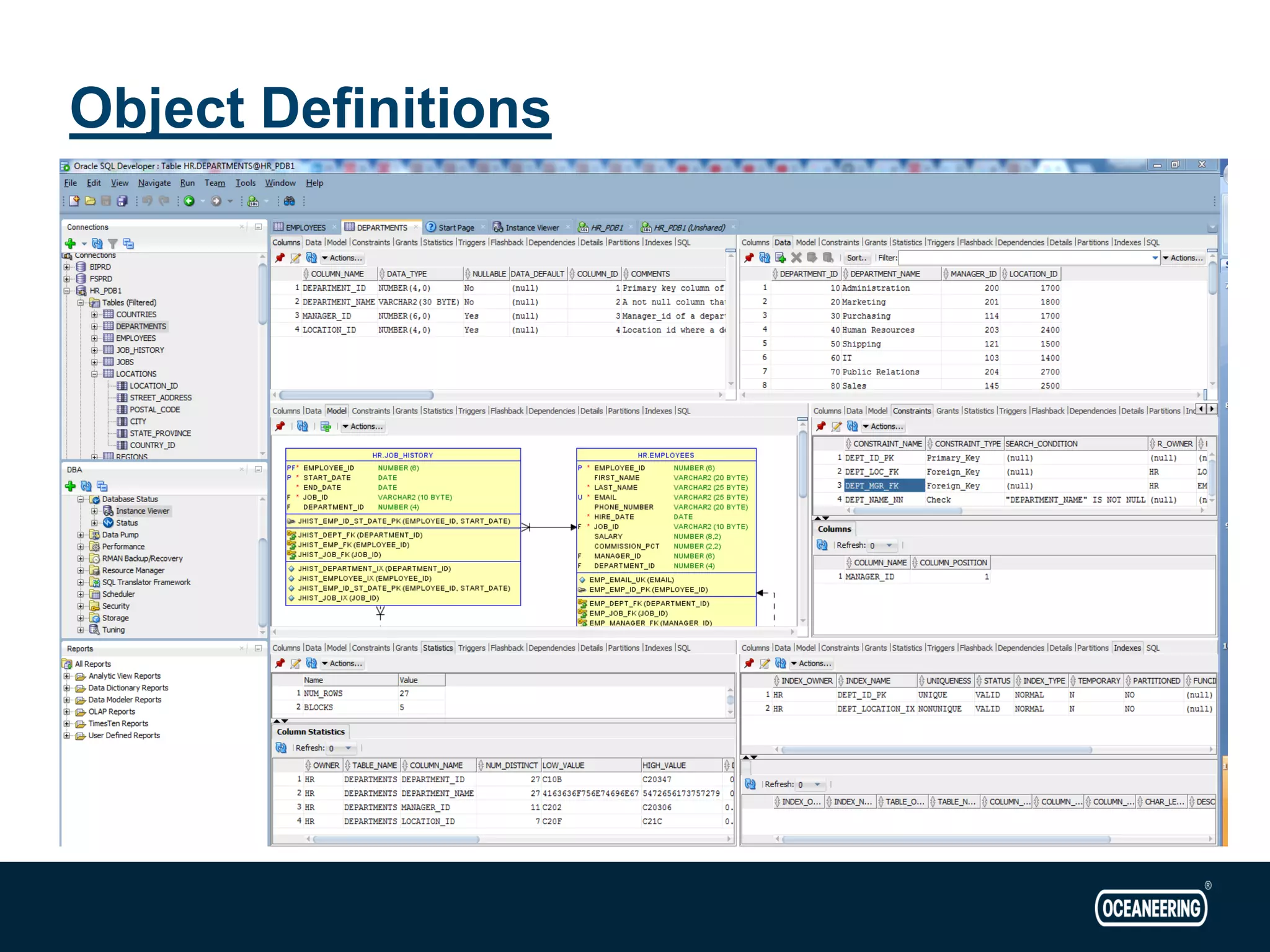
Task: Click horizontal scrollbar under Column Statistics grid
Action: [396, 839]
